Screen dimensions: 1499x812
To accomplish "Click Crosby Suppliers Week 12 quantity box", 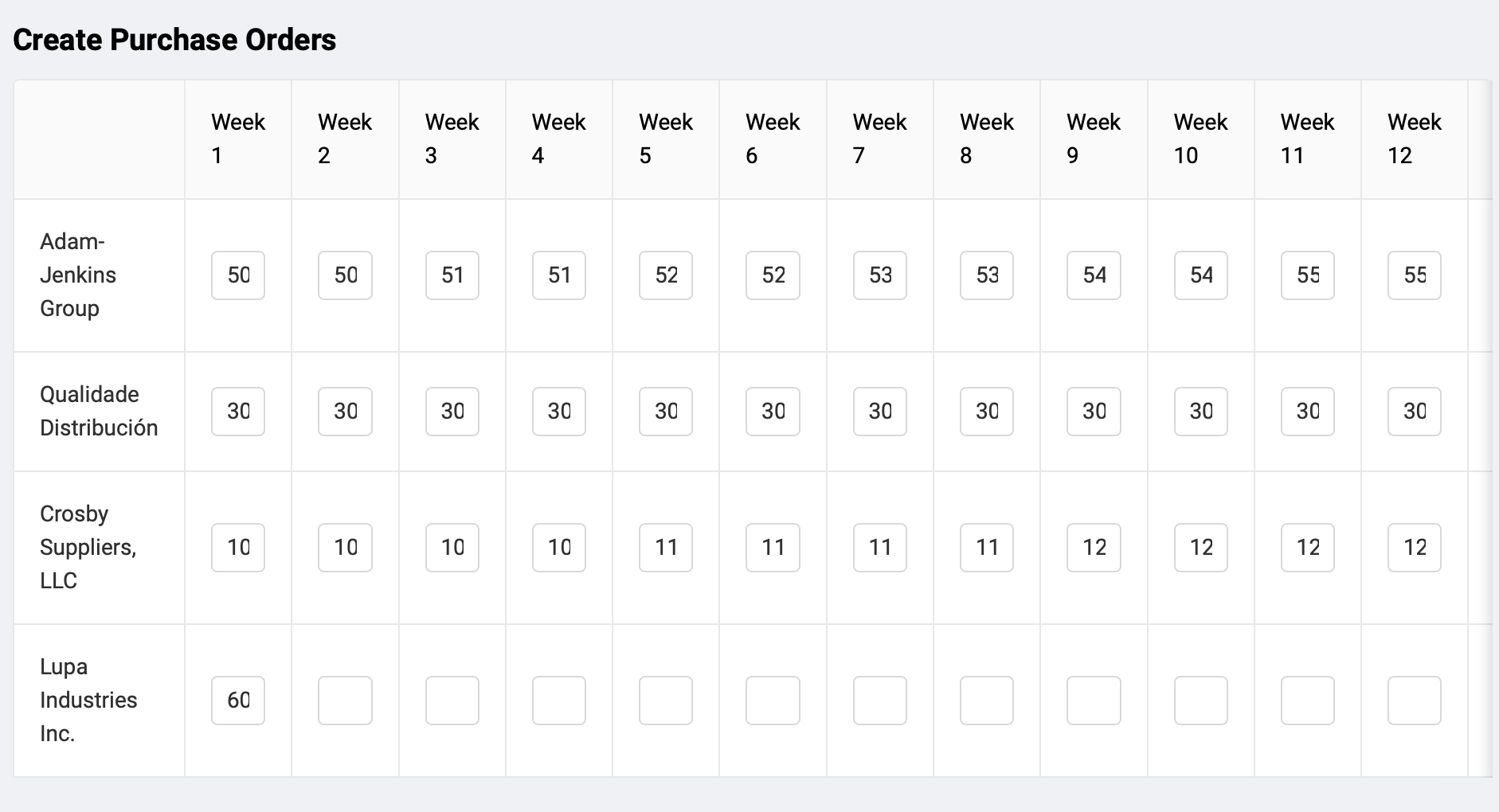I will pos(1414,547).
